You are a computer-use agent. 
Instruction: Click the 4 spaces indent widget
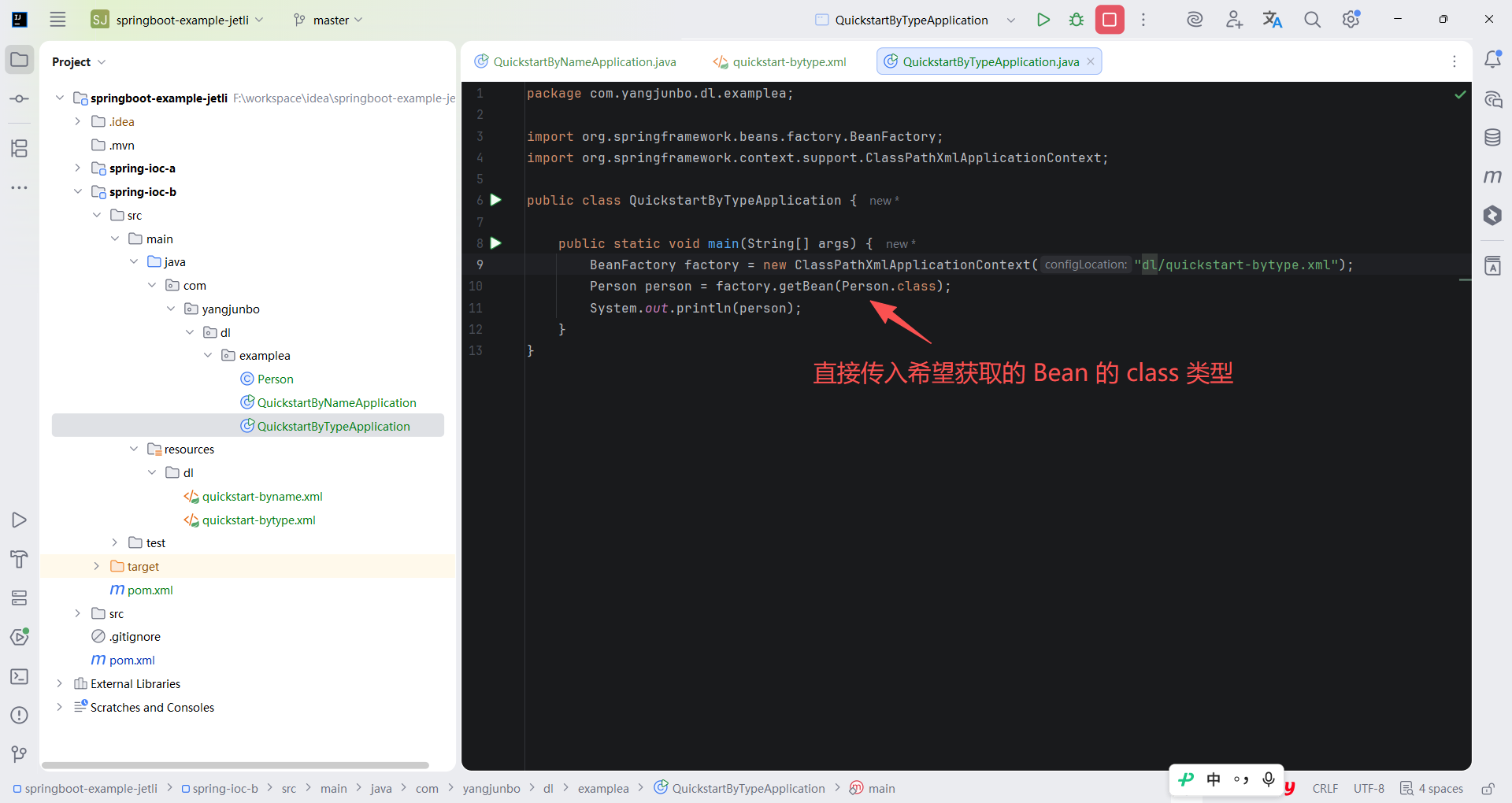pyautogui.click(x=1432, y=789)
